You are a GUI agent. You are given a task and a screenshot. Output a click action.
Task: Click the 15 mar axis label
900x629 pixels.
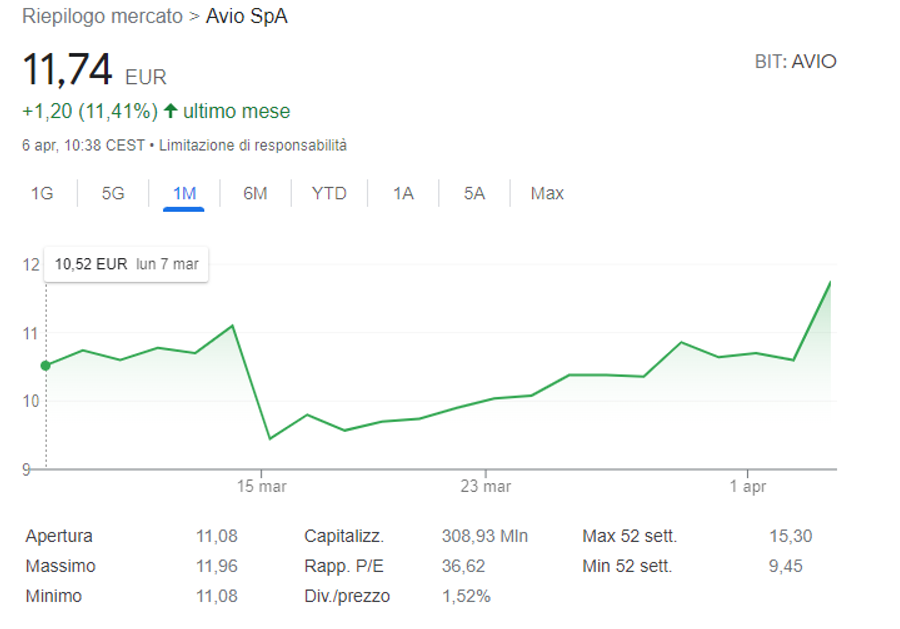click(x=261, y=487)
